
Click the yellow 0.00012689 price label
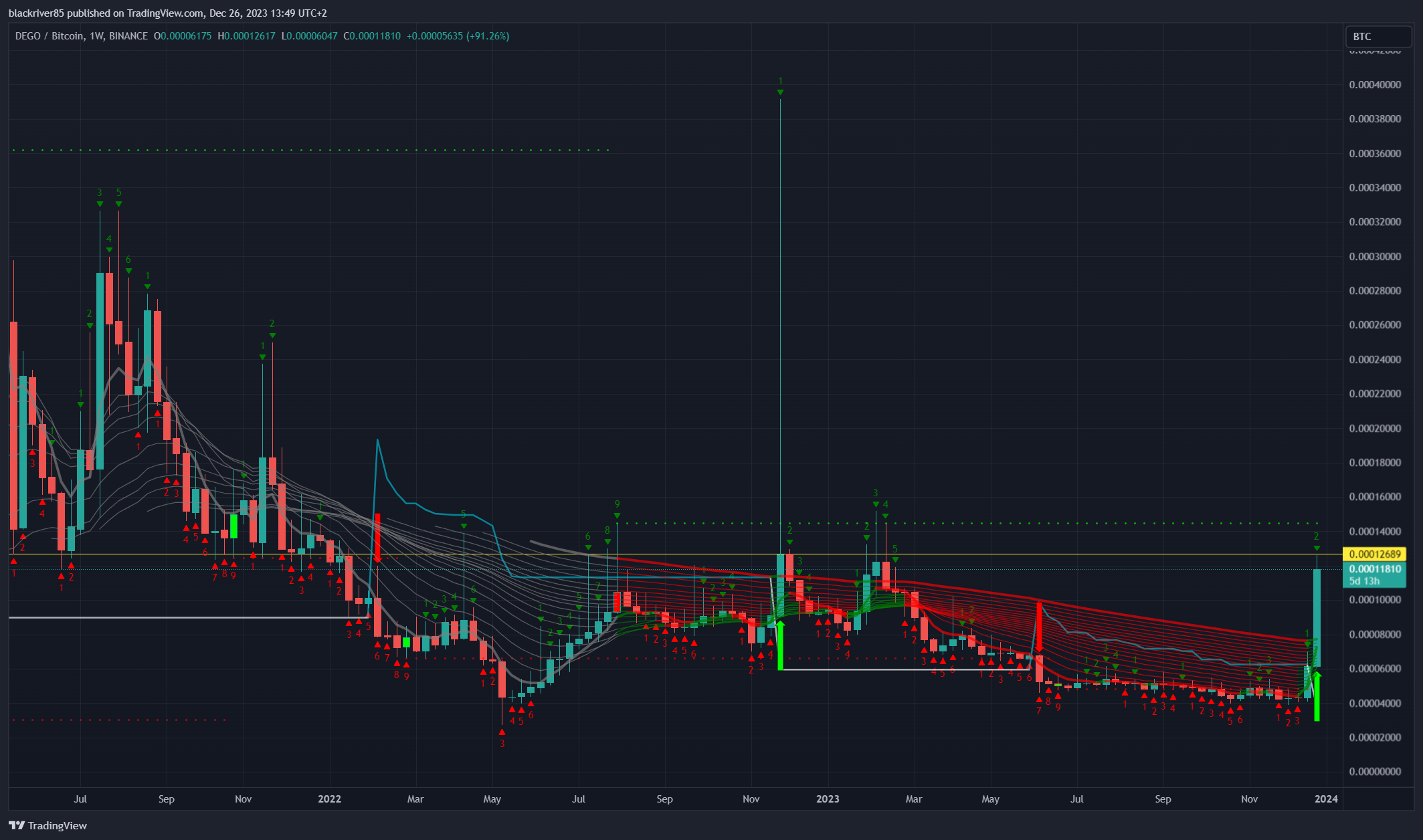pyautogui.click(x=1375, y=554)
